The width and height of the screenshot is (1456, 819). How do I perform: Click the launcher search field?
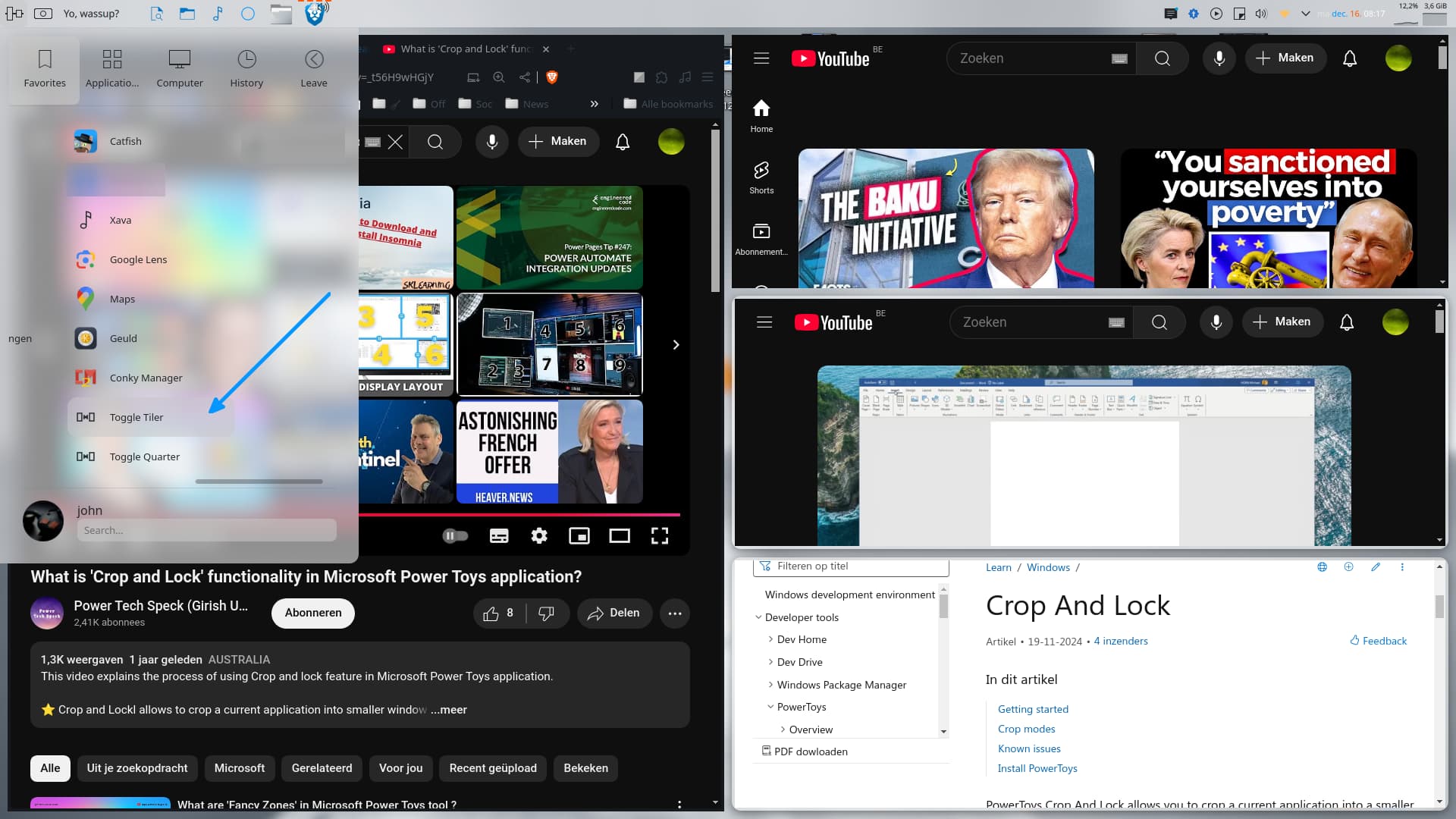click(206, 530)
